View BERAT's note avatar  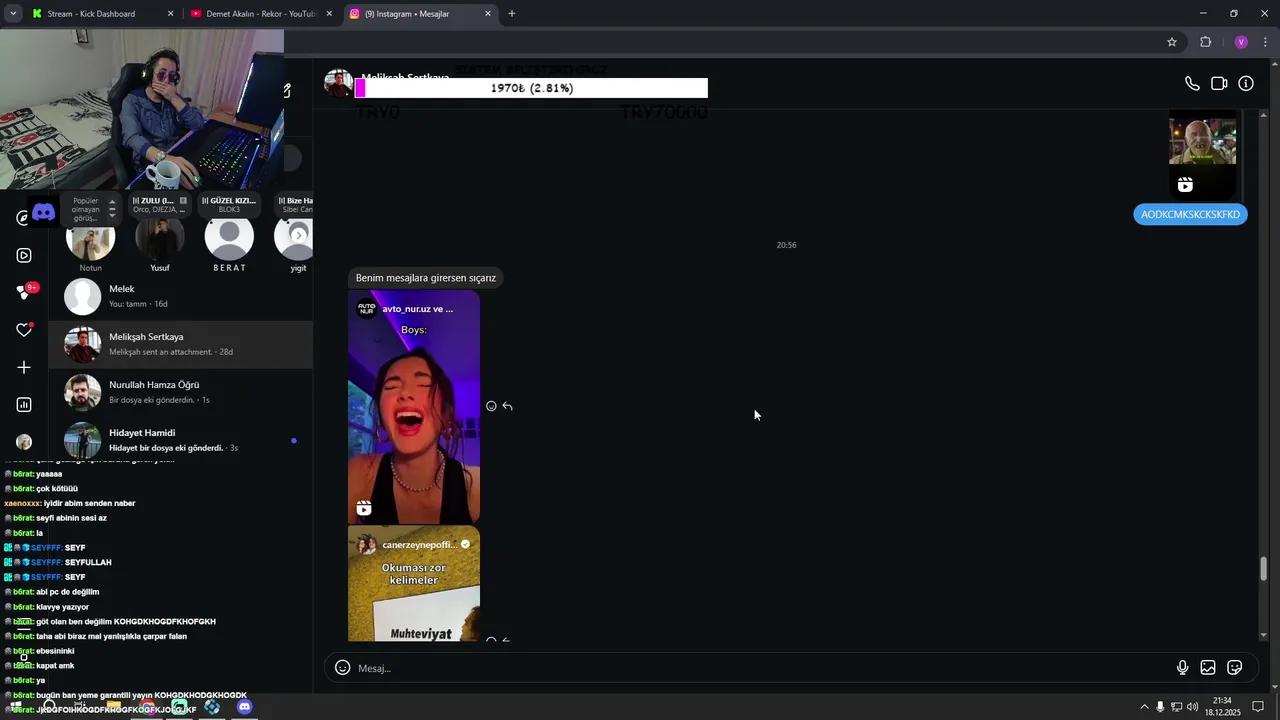click(x=229, y=238)
